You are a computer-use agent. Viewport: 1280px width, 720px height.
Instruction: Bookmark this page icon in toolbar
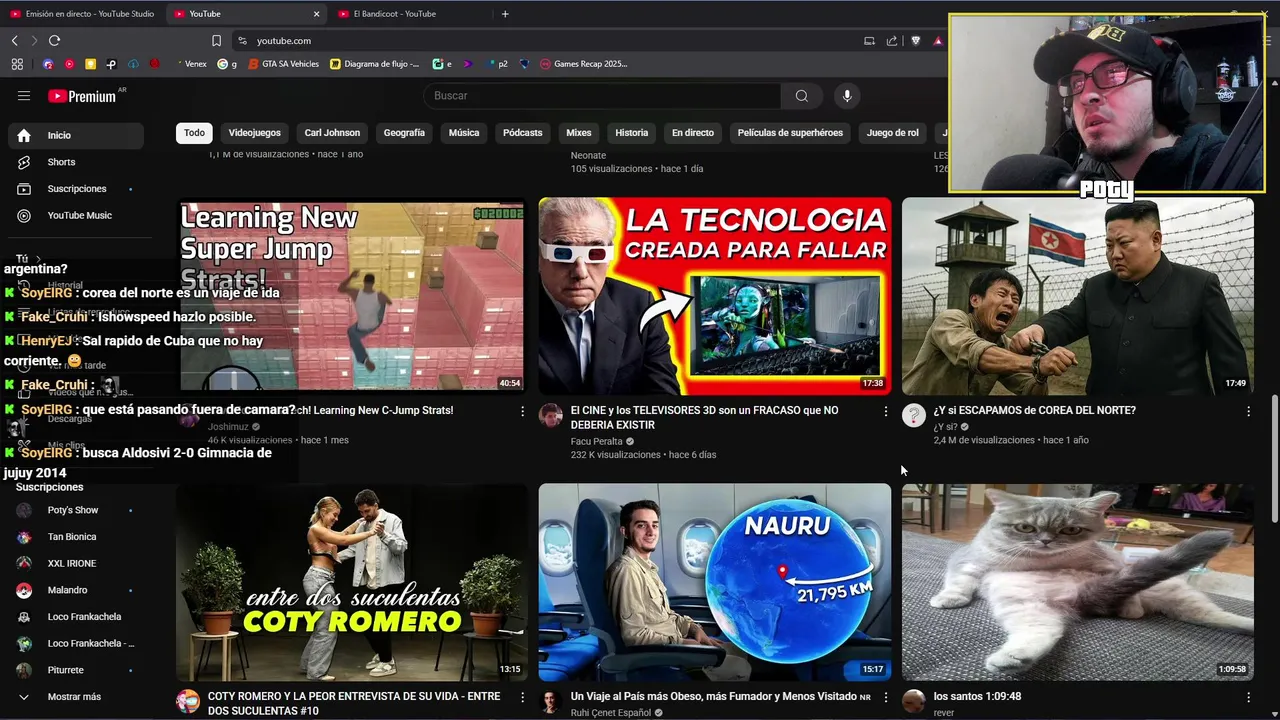point(216,41)
